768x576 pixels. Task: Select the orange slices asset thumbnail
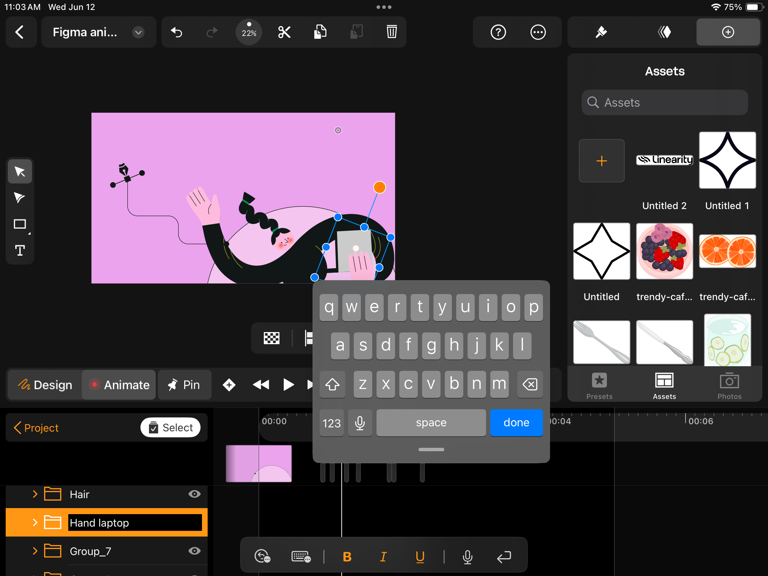point(727,251)
